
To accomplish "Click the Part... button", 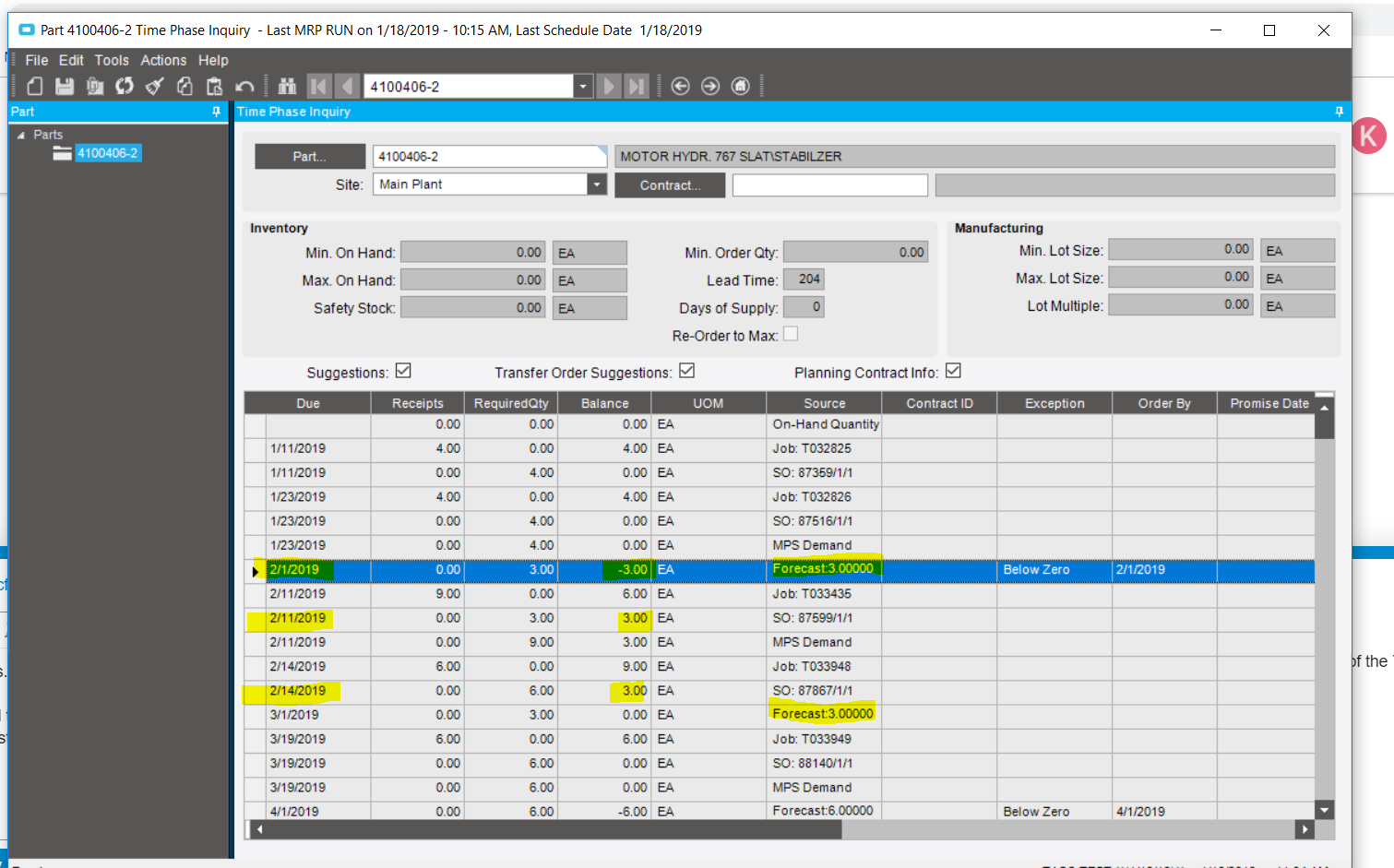I will click(x=309, y=157).
